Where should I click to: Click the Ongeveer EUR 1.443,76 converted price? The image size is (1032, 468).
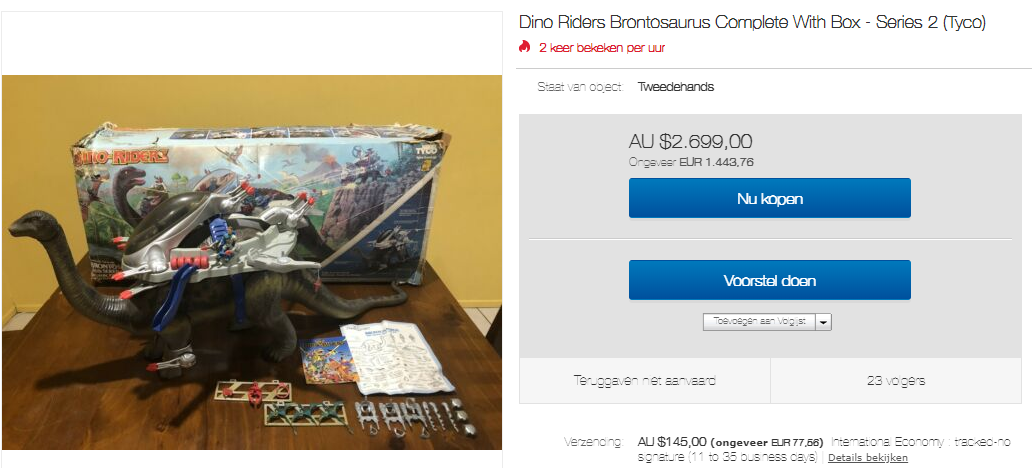(x=691, y=163)
